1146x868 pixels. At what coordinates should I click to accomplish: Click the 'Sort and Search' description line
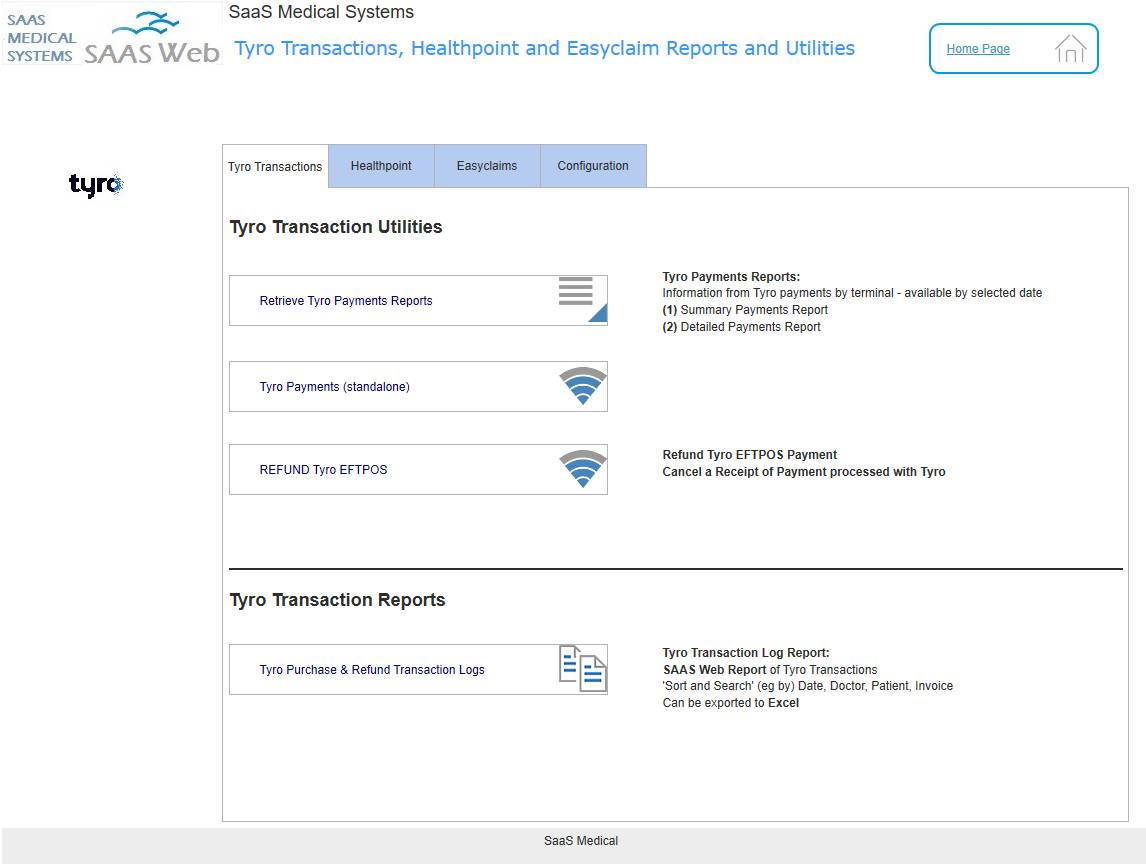[x=808, y=686]
